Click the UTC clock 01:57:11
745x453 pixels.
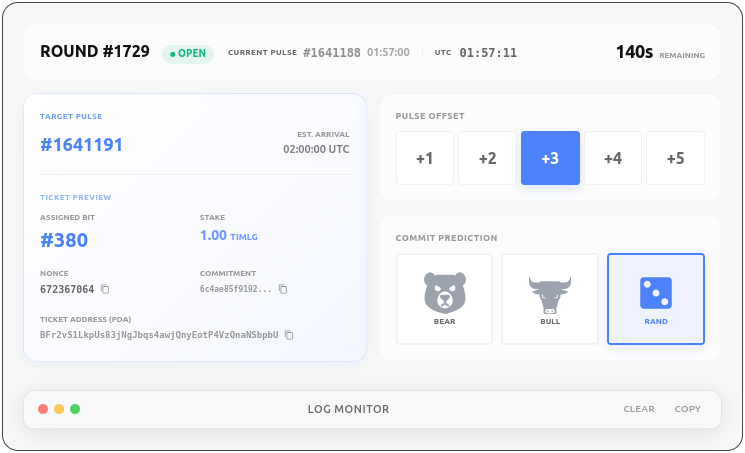[x=488, y=53]
